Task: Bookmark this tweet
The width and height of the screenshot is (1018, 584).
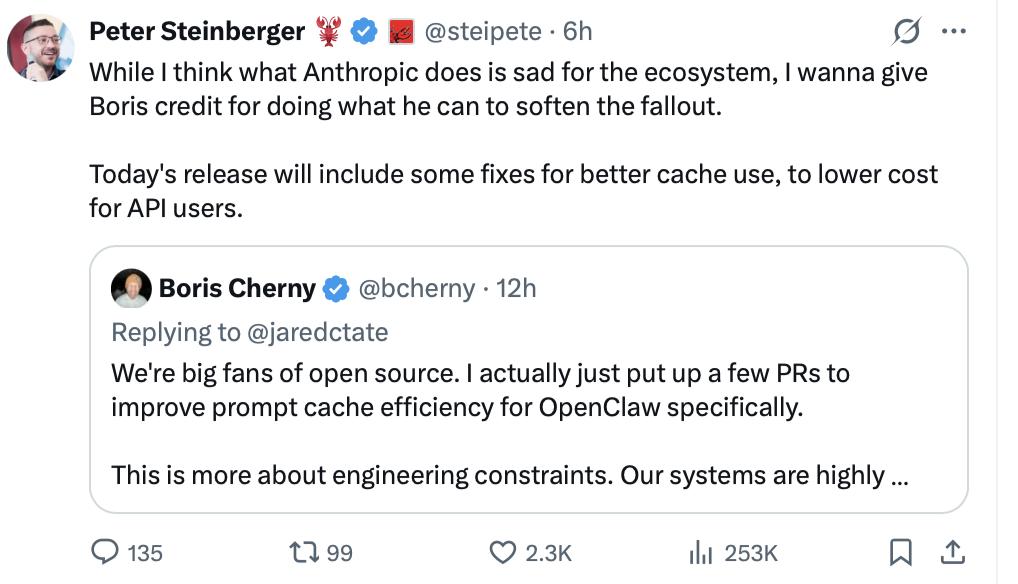Action: click(x=900, y=552)
